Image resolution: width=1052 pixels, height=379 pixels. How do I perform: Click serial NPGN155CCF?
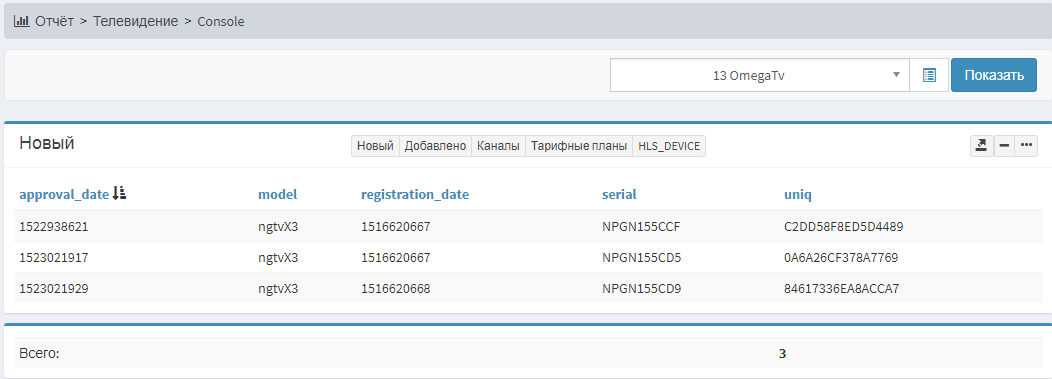coord(641,227)
